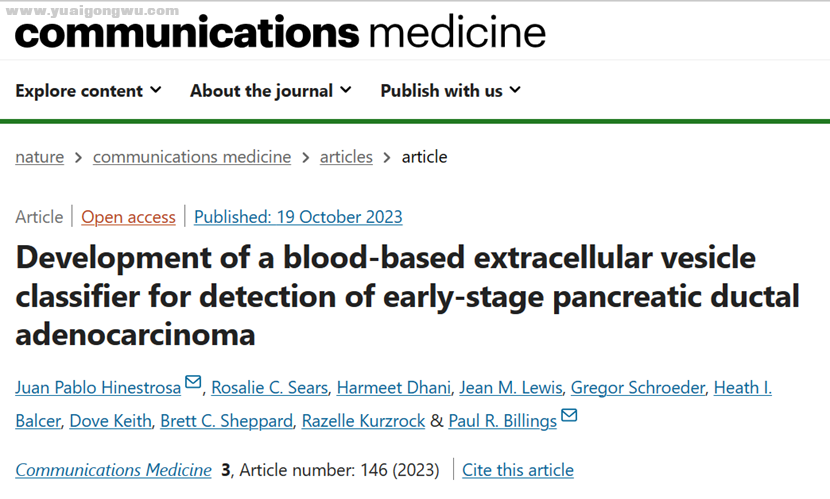Open Published: 19 October 2023 link
Screen dimensions: 830x499
pos(298,217)
